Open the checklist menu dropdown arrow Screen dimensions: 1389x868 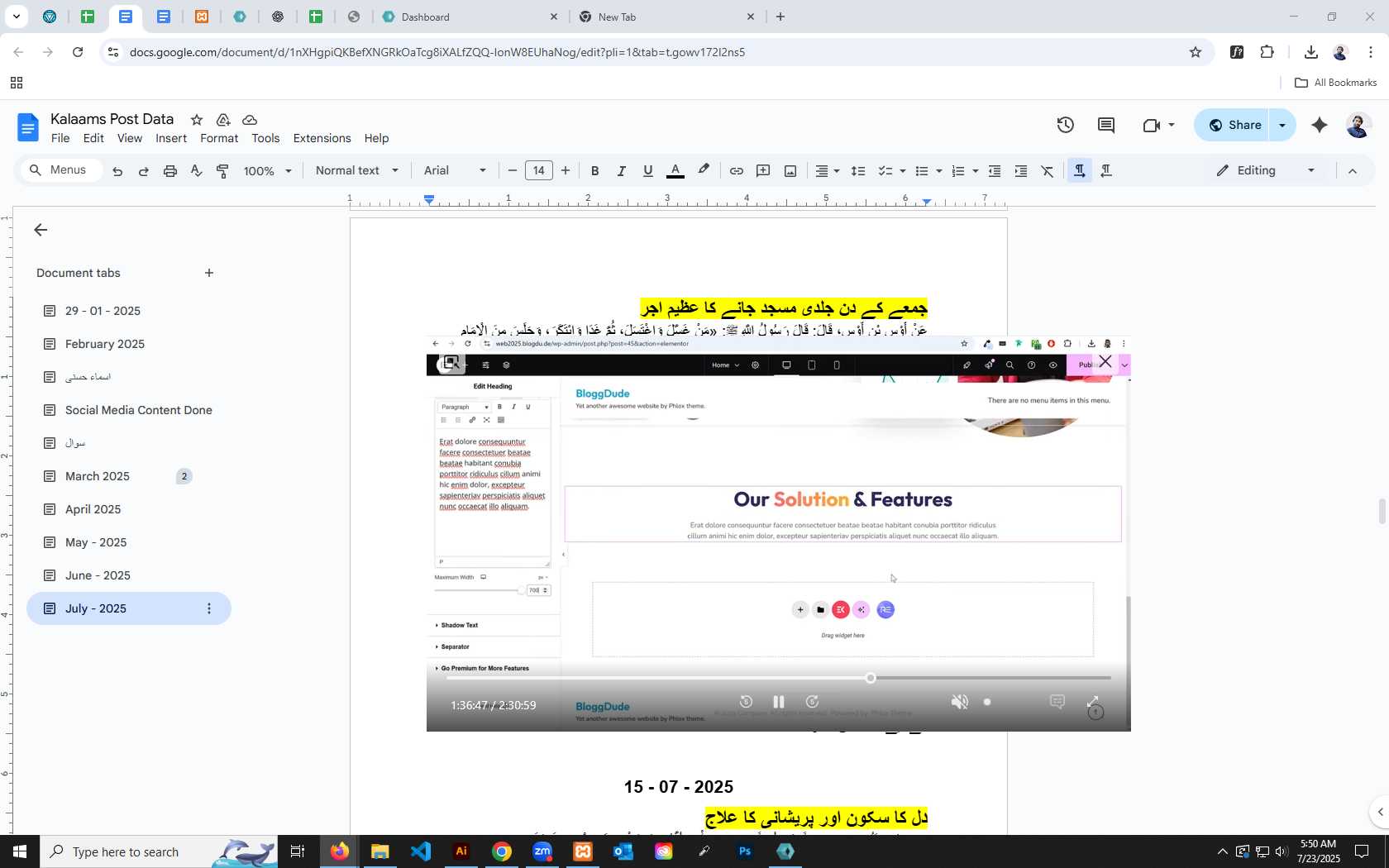(x=902, y=171)
